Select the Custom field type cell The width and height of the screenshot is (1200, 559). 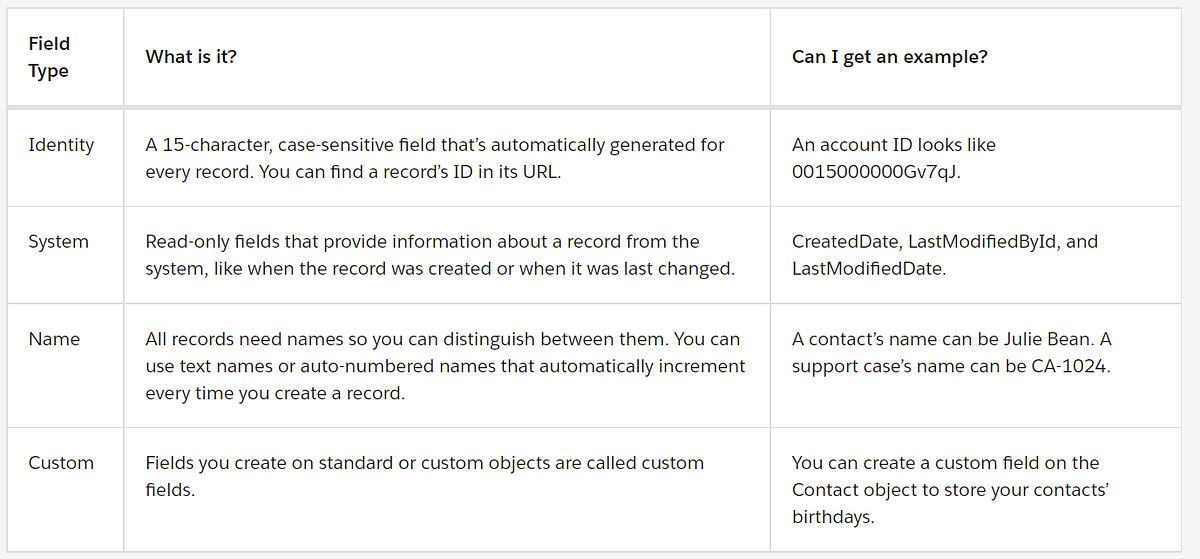tap(61, 463)
